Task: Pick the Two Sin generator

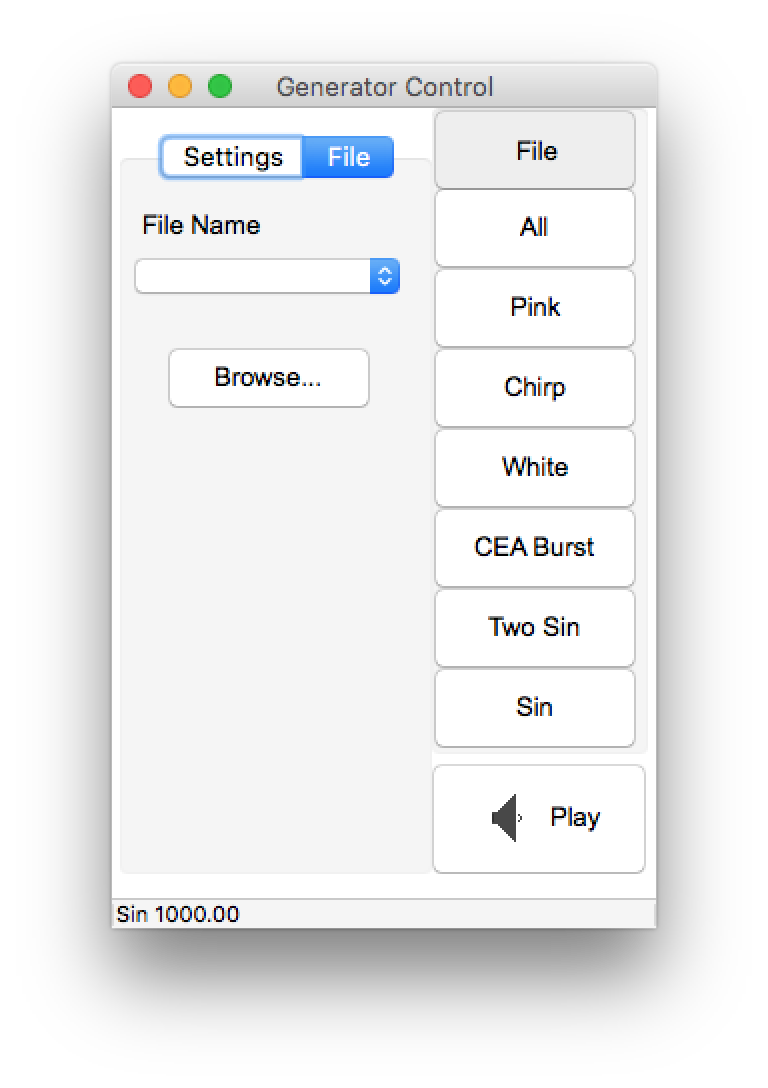Action: [x=535, y=628]
